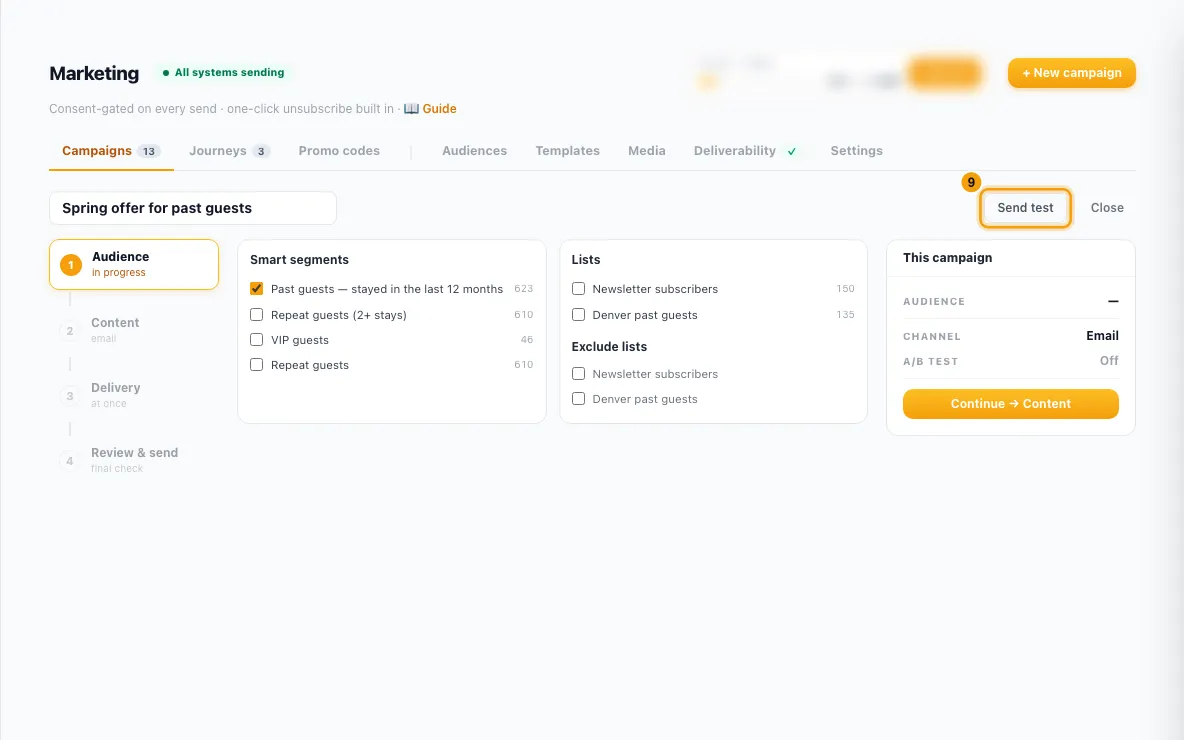
Task: Open the Audiences tab
Action: click(474, 151)
